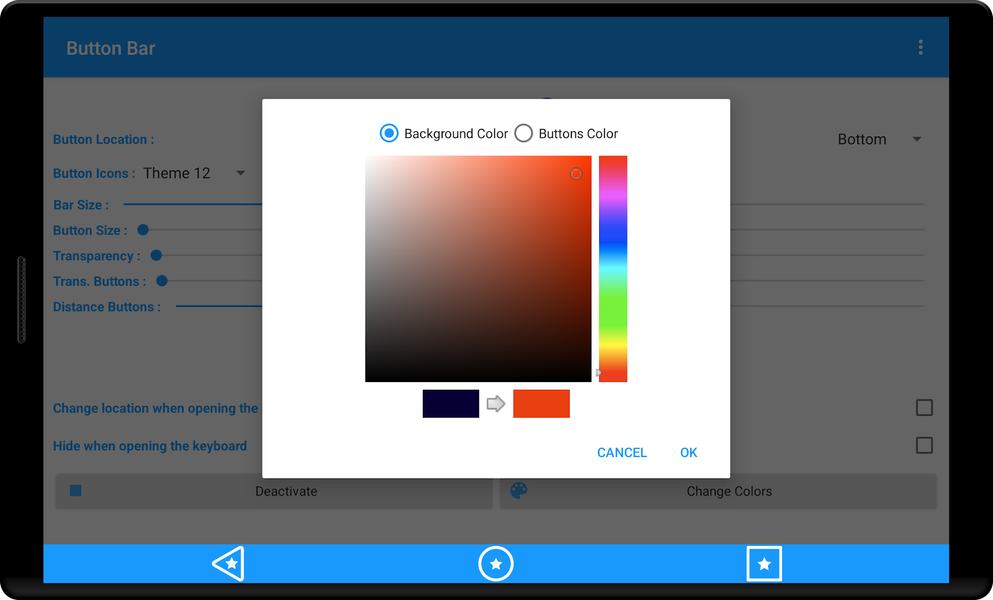The image size is (993, 600).
Task: Confirm color choice with OK
Action: coord(688,452)
